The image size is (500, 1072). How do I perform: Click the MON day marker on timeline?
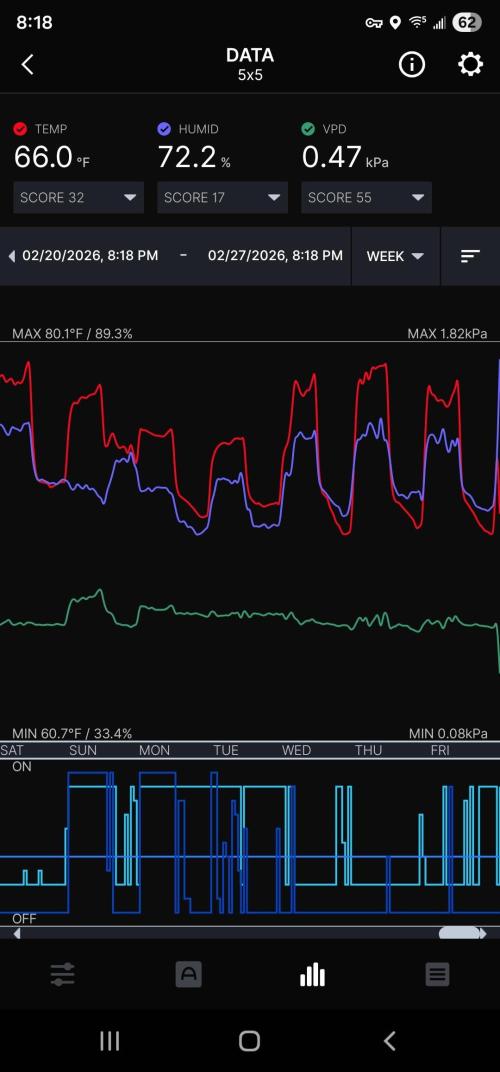[155, 751]
